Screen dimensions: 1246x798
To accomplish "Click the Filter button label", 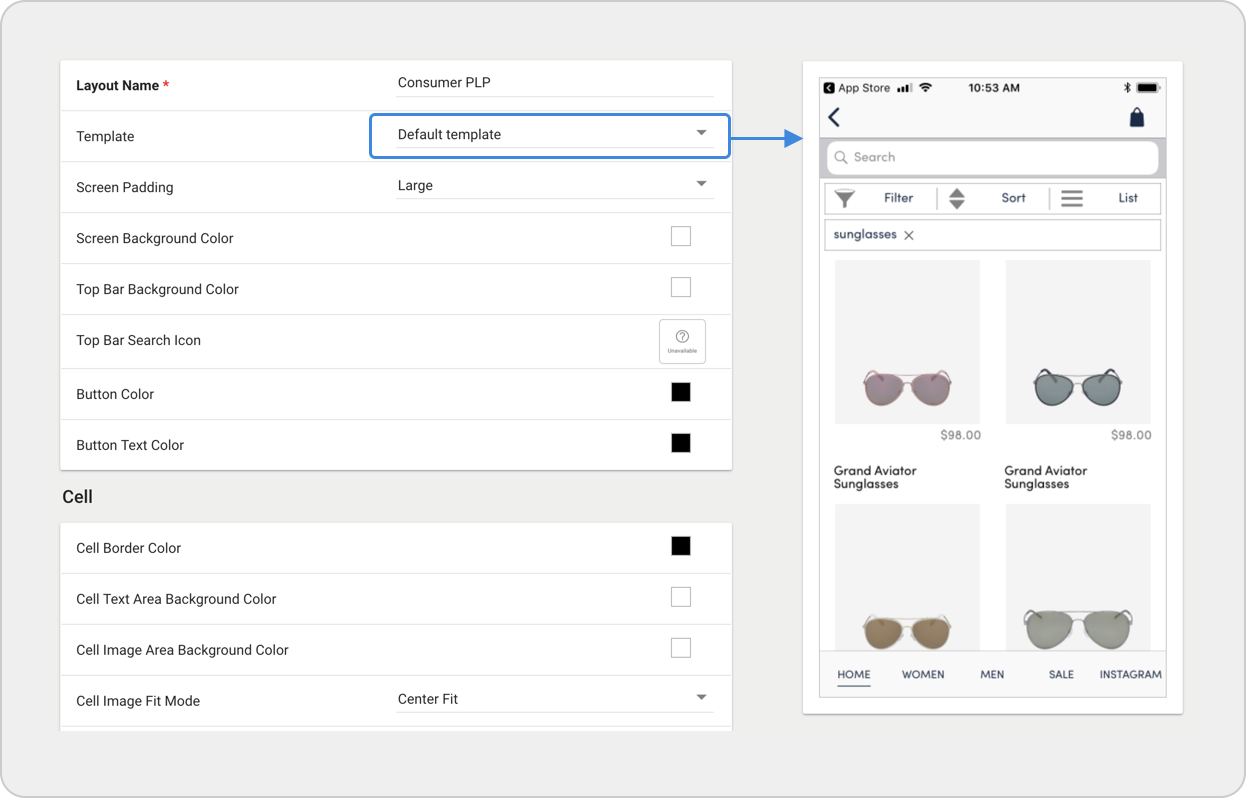I will (x=899, y=198).
